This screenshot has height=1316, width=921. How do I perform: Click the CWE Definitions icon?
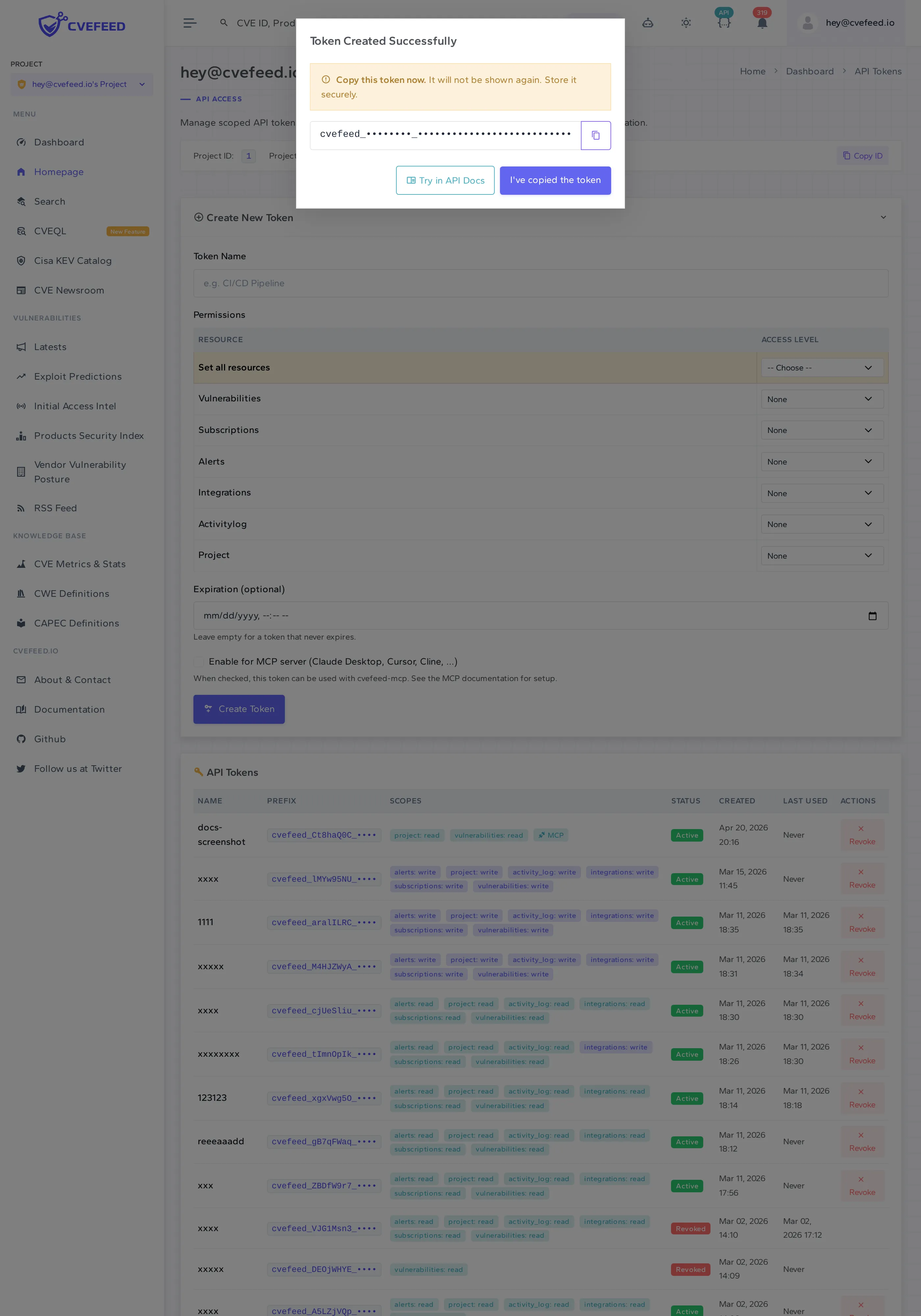click(x=21, y=594)
